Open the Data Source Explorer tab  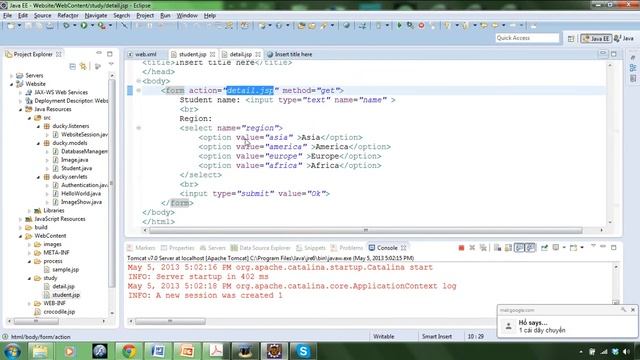260,248
